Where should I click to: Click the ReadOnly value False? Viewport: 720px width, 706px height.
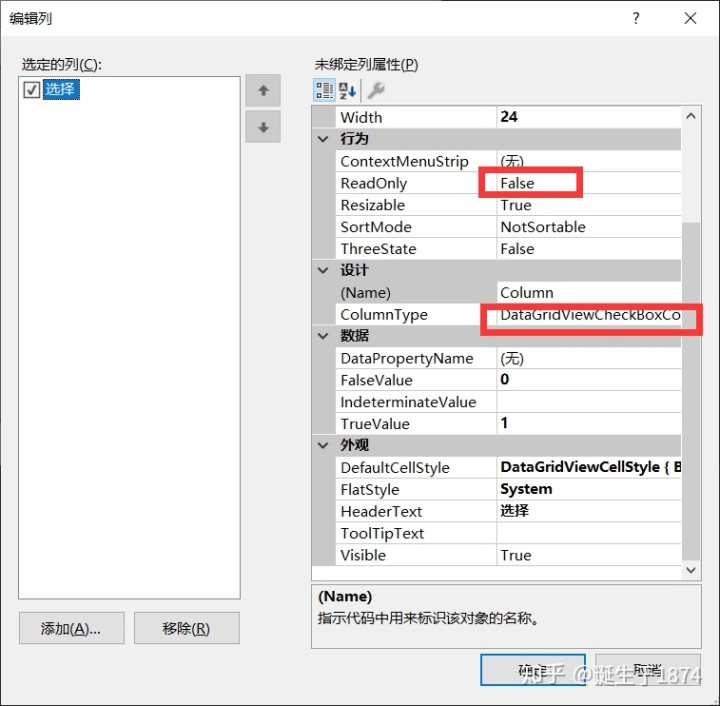(589, 183)
